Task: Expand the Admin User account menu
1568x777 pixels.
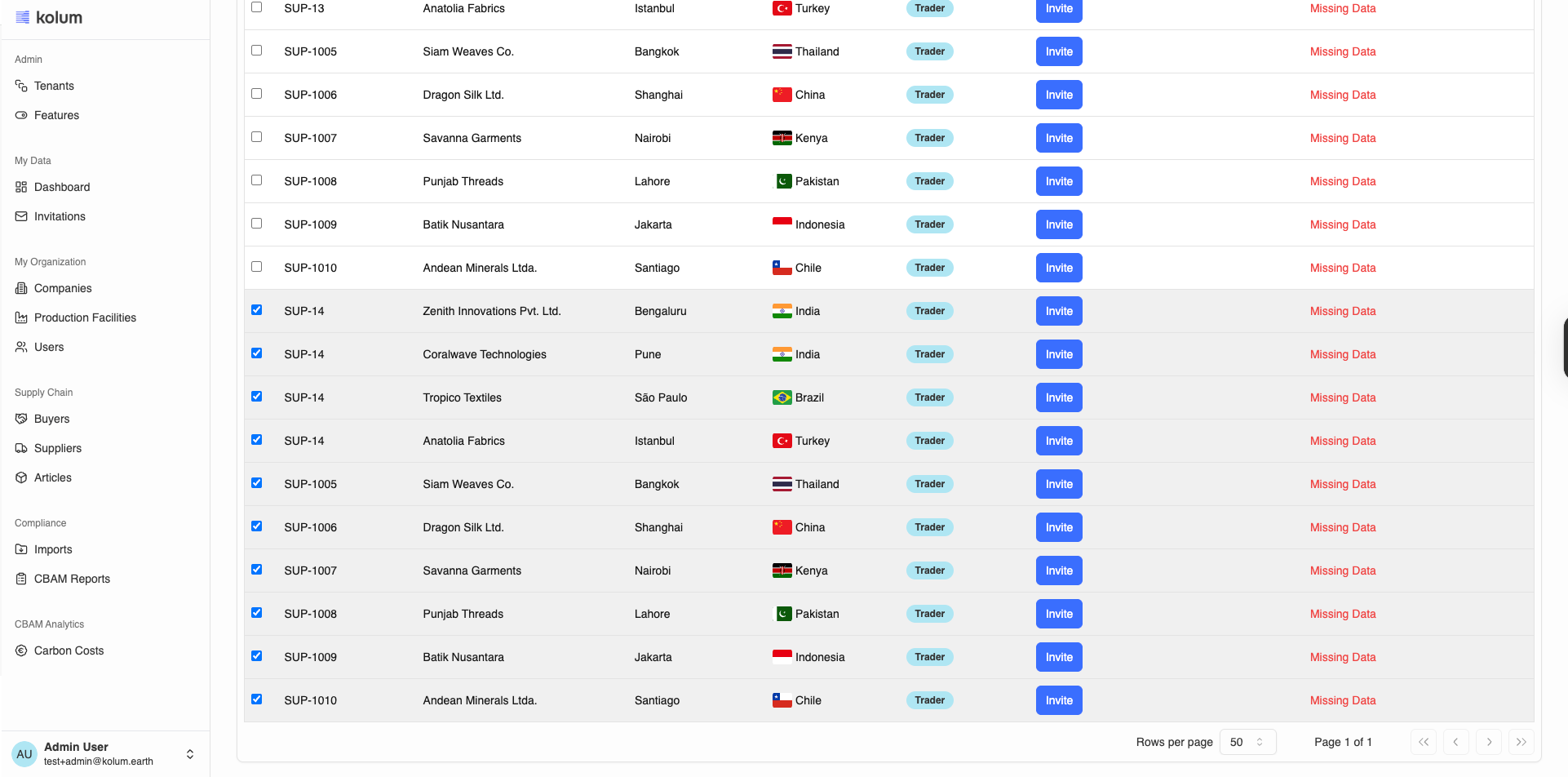Action: point(190,754)
